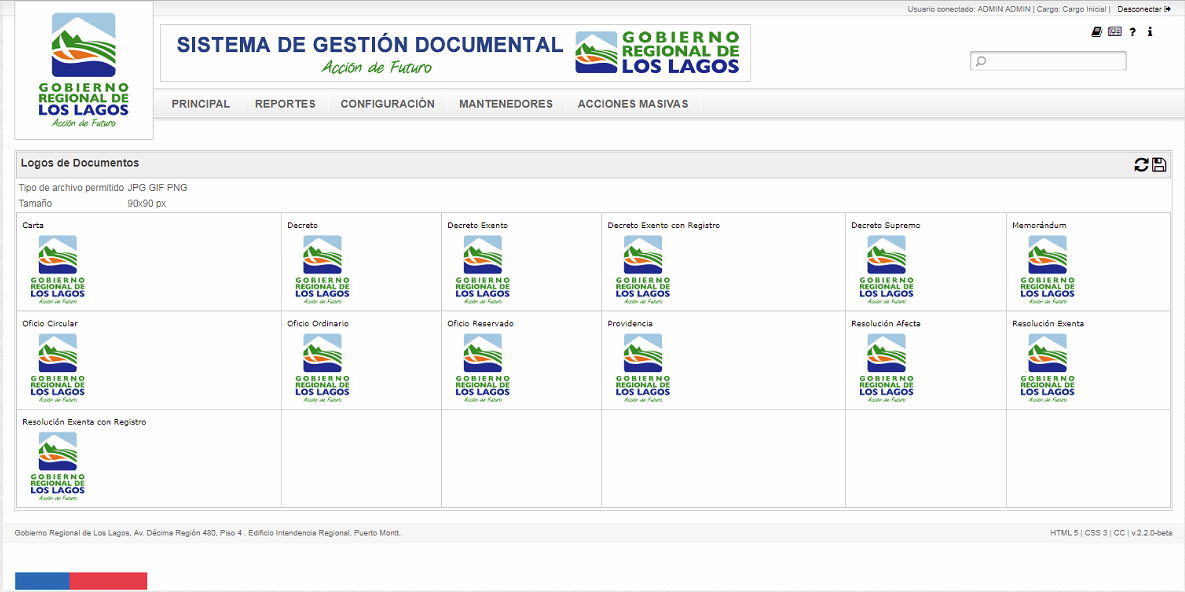1185x592 pixels.
Task: Click the 'Carta' label text
Action: (x=32, y=225)
